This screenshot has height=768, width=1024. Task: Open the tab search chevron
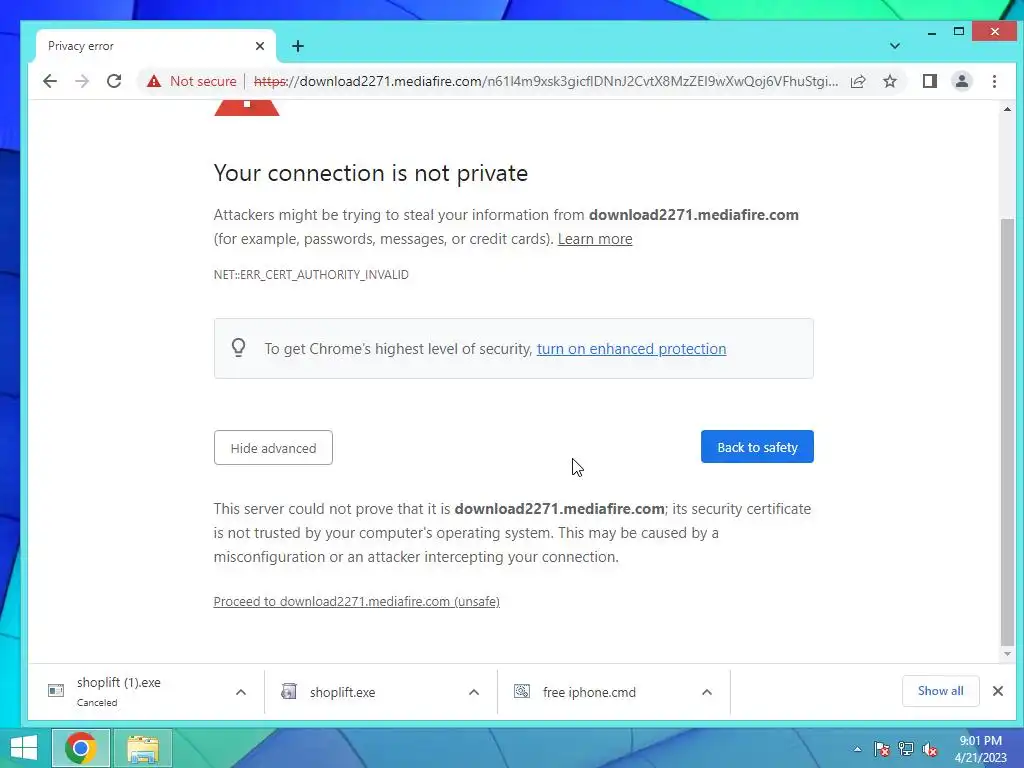pyautogui.click(x=895, y=46)
